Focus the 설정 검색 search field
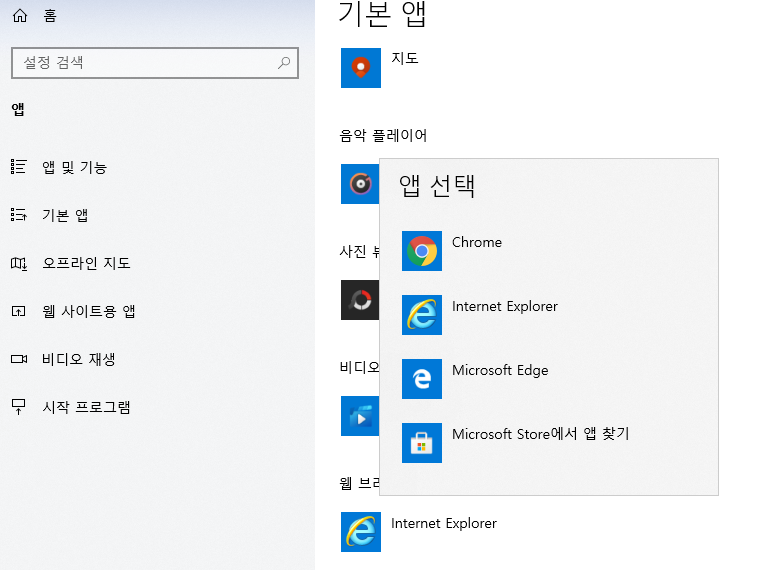 [x=155, y=63]
